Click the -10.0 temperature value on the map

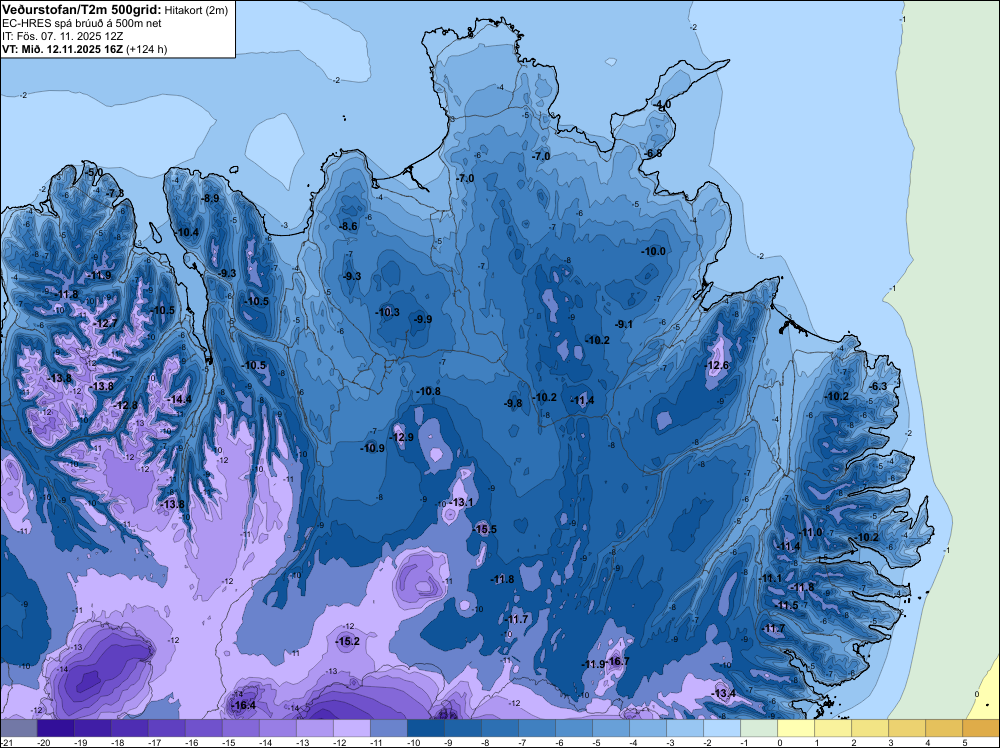click(x=654, y=251)
